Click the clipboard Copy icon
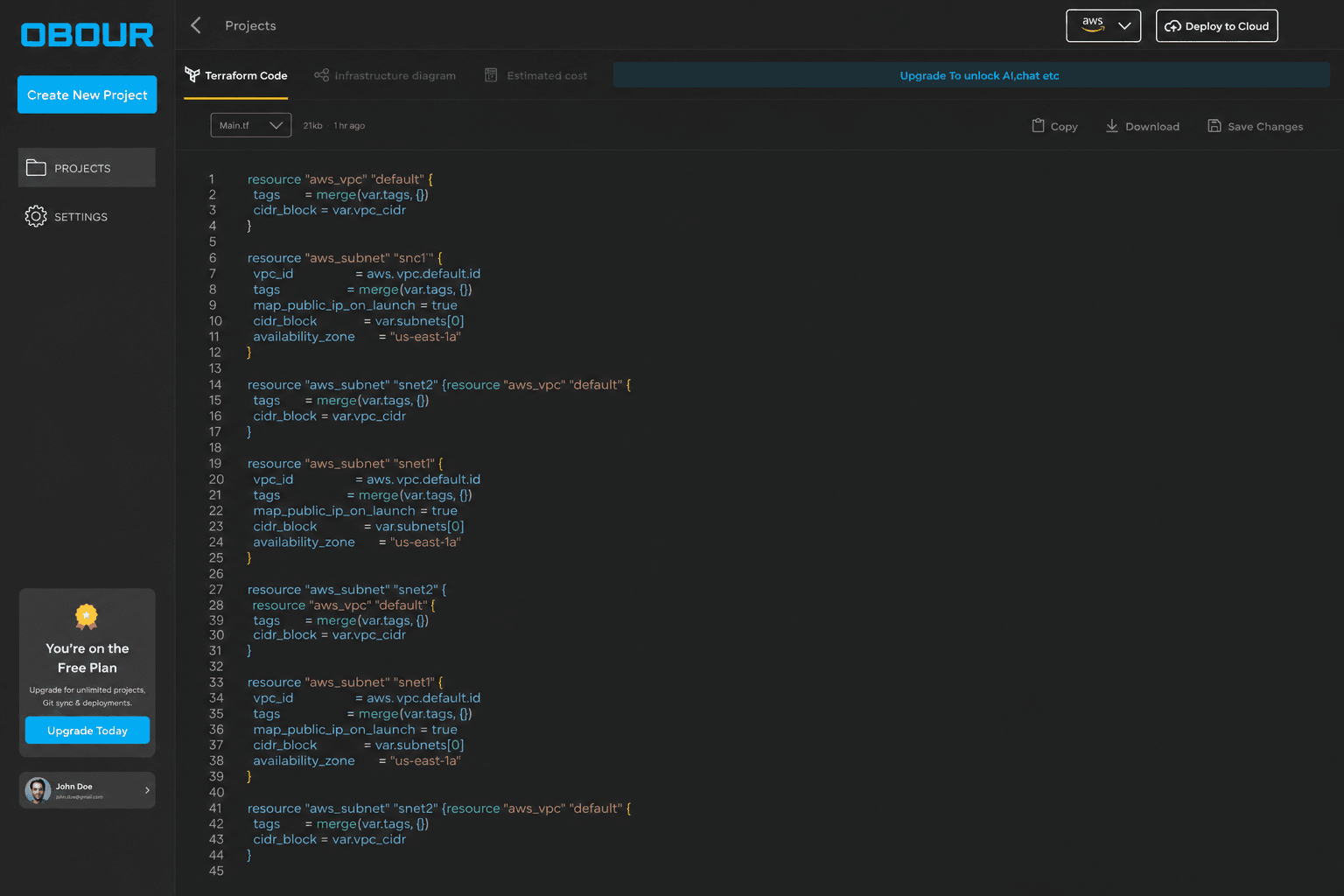The height and width of the screenshot is (896, 1344). (x=1038, y=125)
